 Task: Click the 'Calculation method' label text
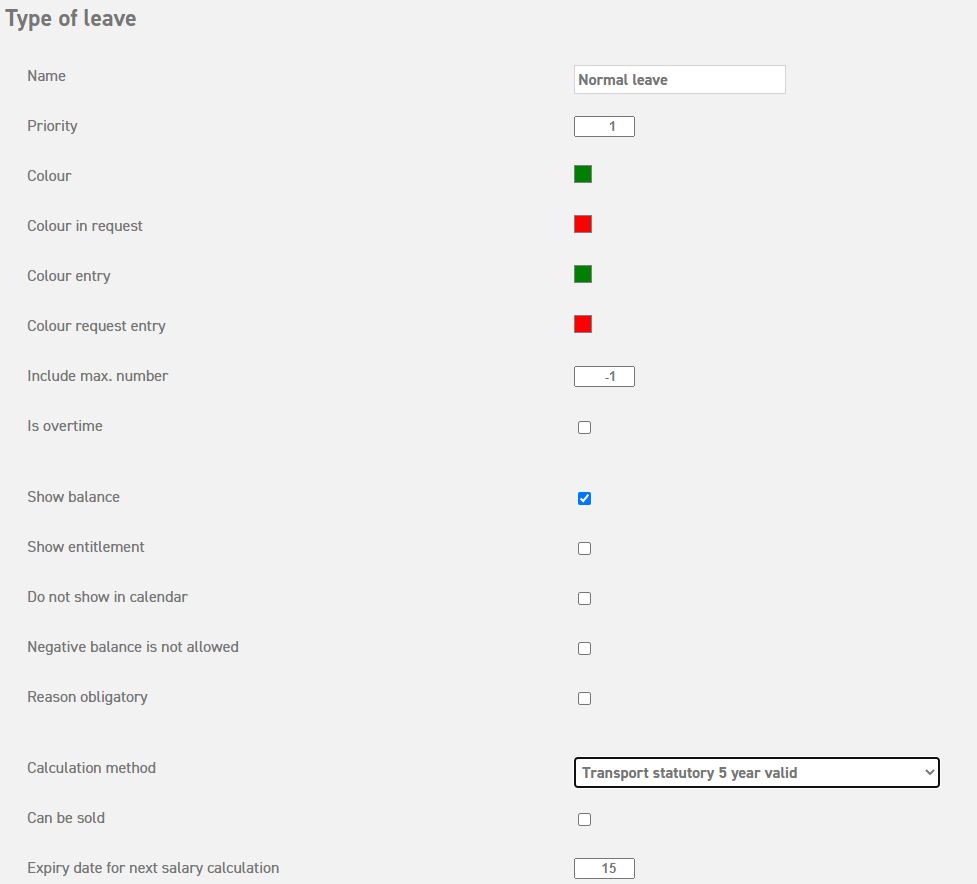tap(91, 768)
